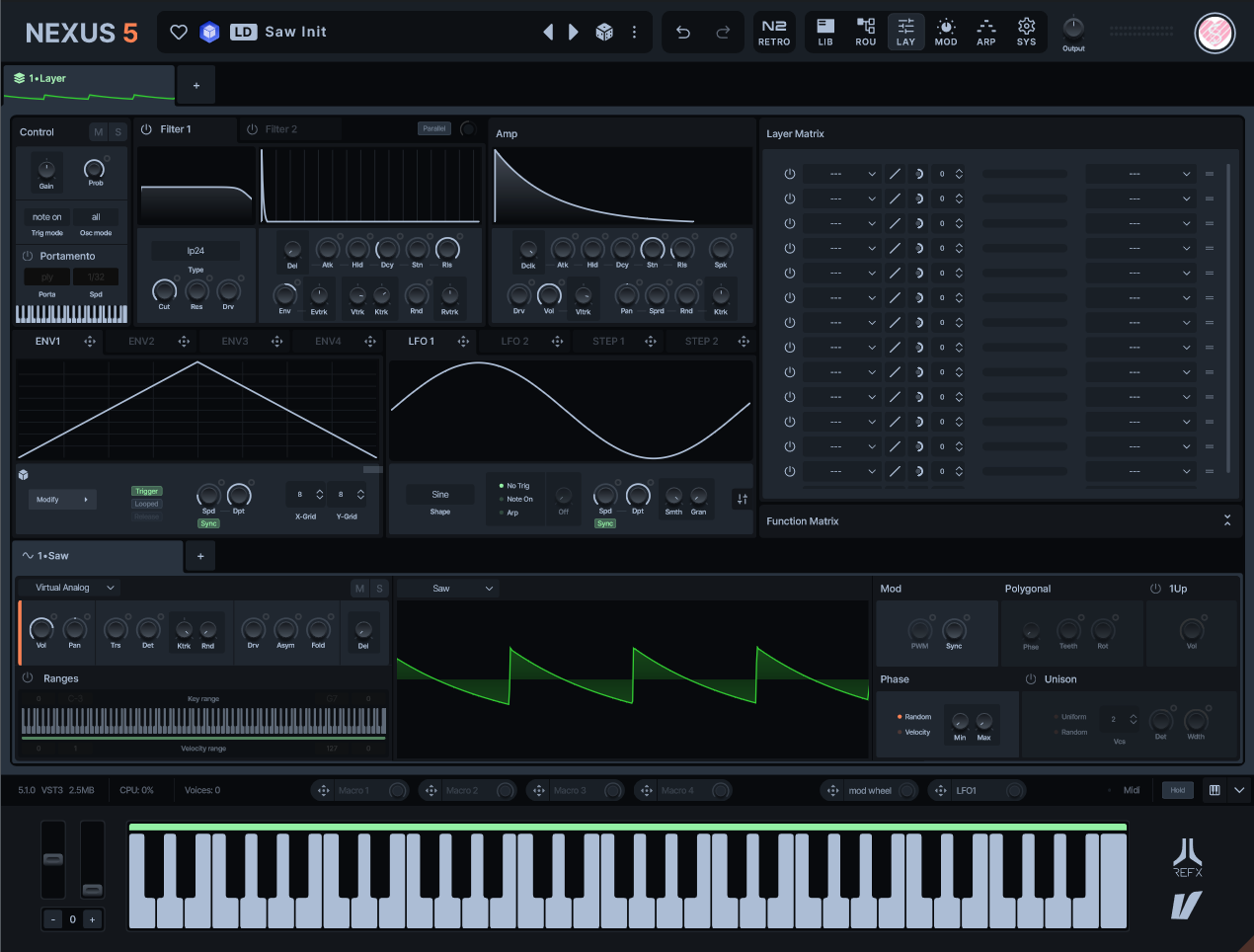Screen dimensions: 1254x952
Task: Click the heart icon to favorite Saw Init
Action: coord(179,32)
